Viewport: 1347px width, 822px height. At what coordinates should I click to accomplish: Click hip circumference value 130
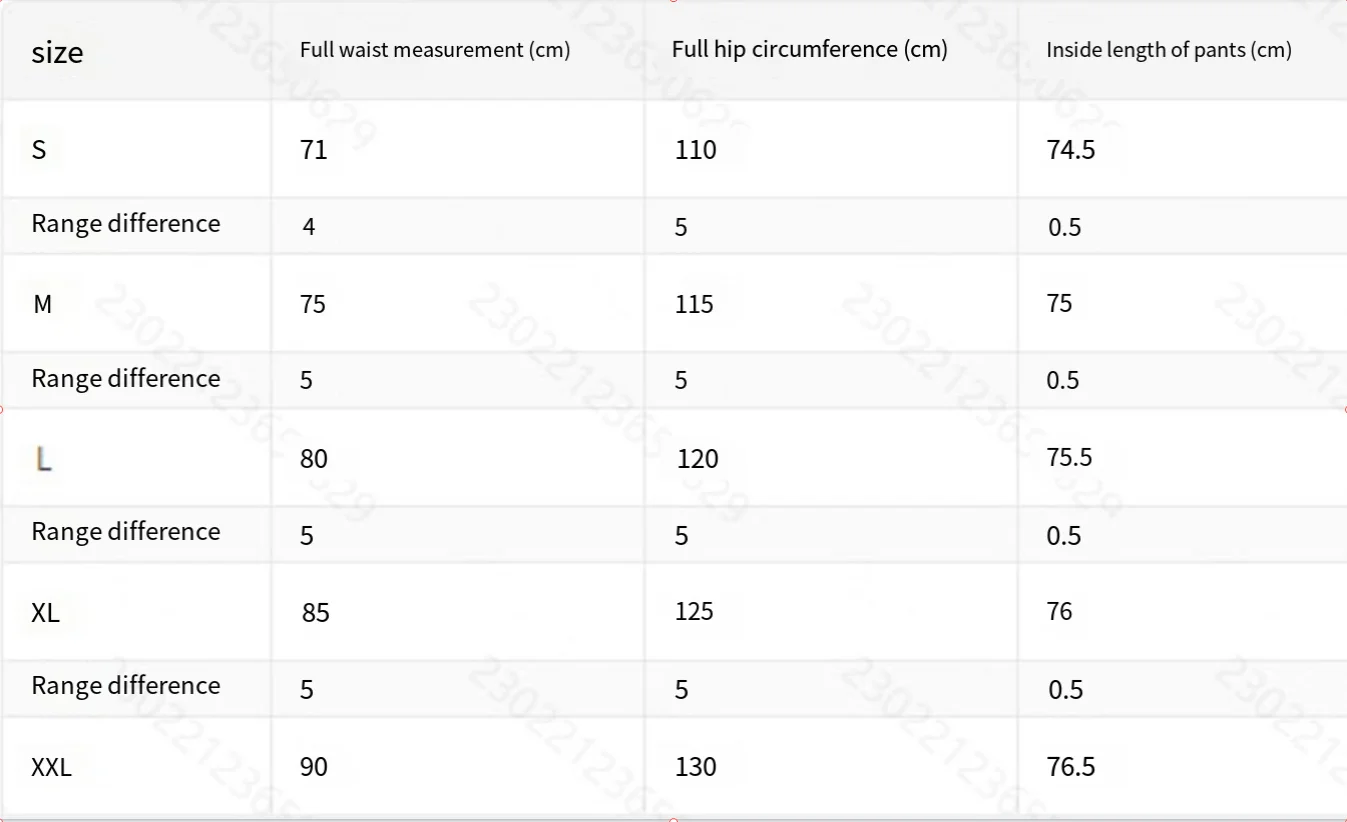pyautogui.click(x=695, y=767)
